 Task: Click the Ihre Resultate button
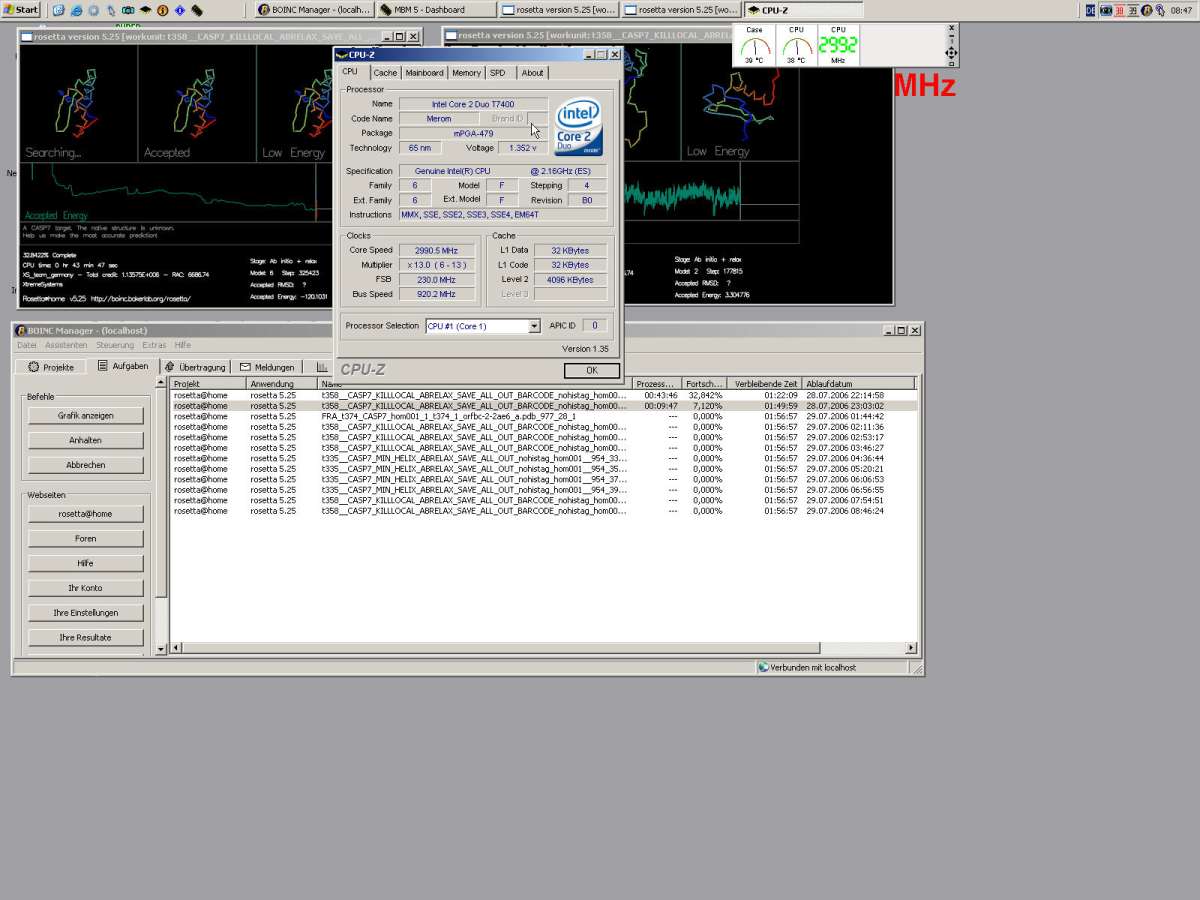86,637
